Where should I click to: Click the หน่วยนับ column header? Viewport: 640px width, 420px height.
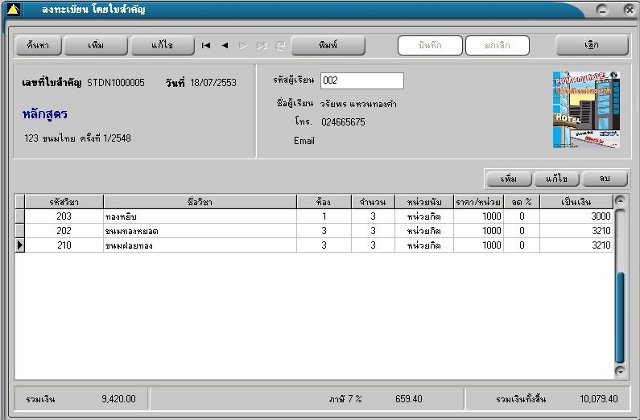424,202
